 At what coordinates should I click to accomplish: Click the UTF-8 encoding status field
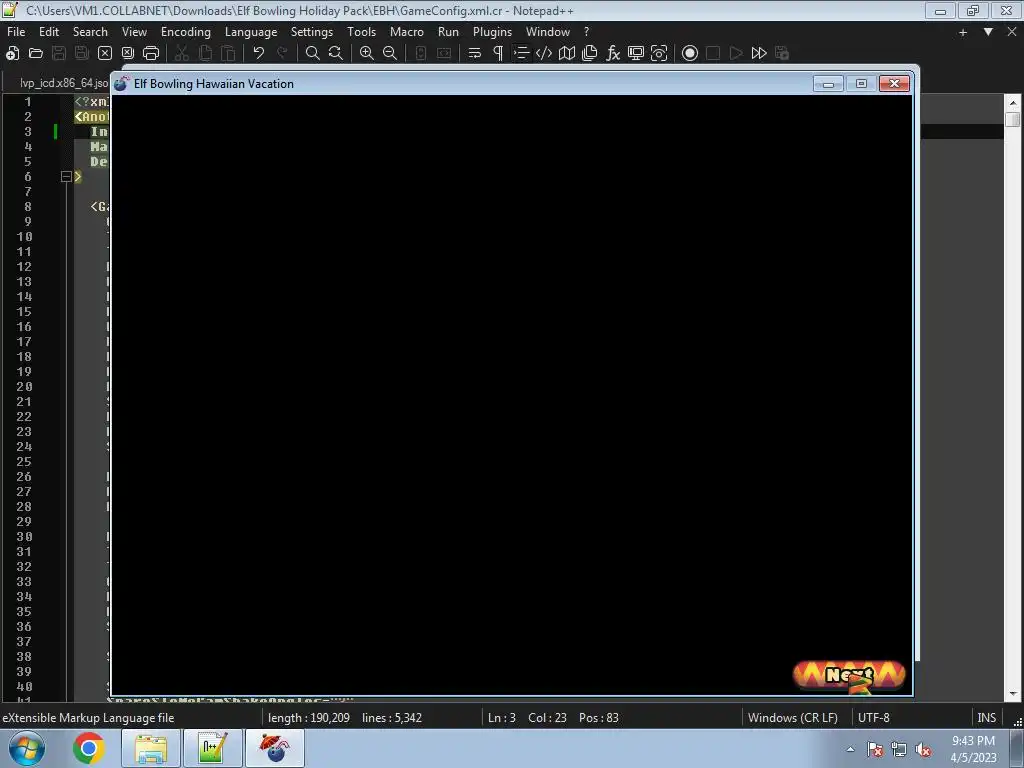coord(873,717)
